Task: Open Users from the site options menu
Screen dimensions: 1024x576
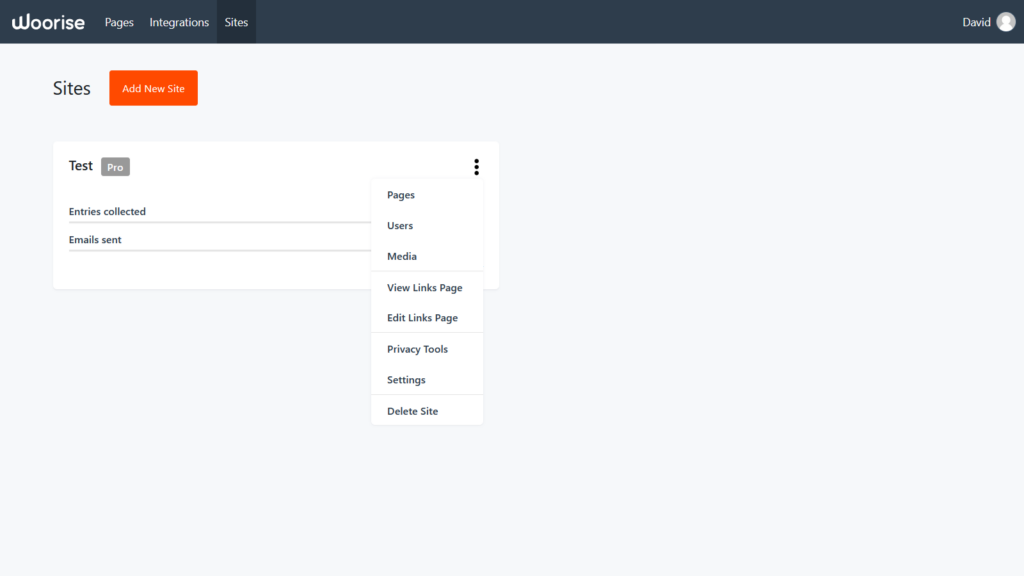Action: click(400, 225)
